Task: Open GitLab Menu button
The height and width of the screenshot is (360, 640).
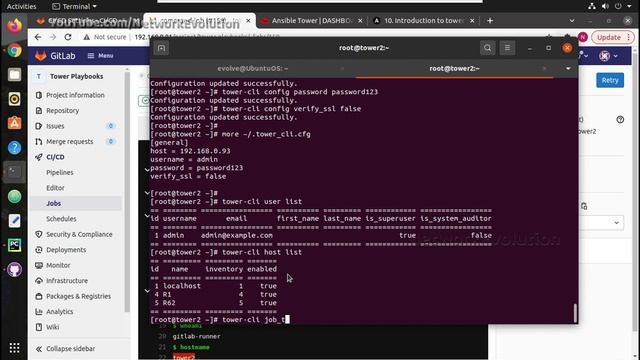Action: [100, 56]
